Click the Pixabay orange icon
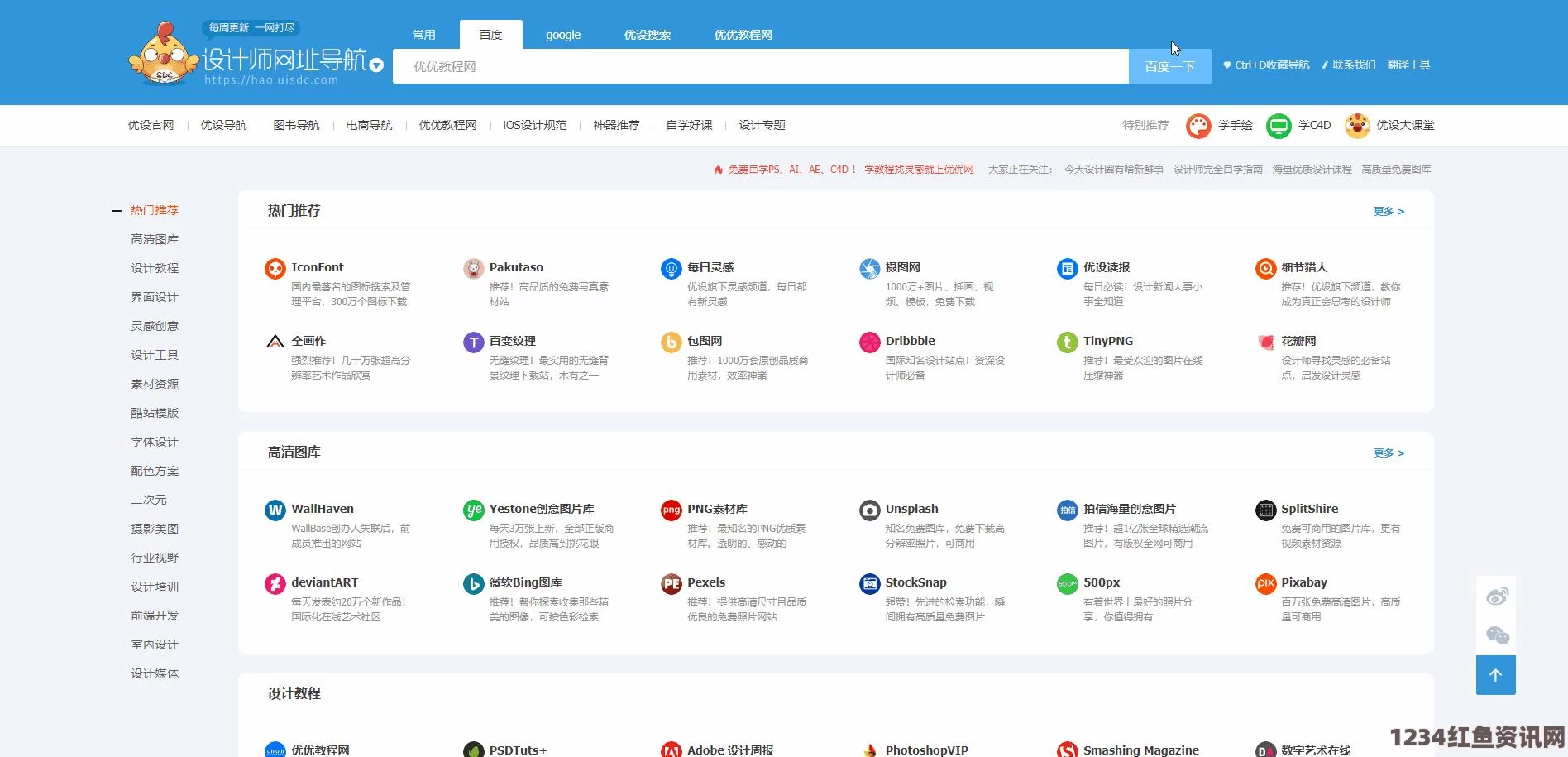The width and height of the screenshot is (1568, 757). coord(1265,583)
